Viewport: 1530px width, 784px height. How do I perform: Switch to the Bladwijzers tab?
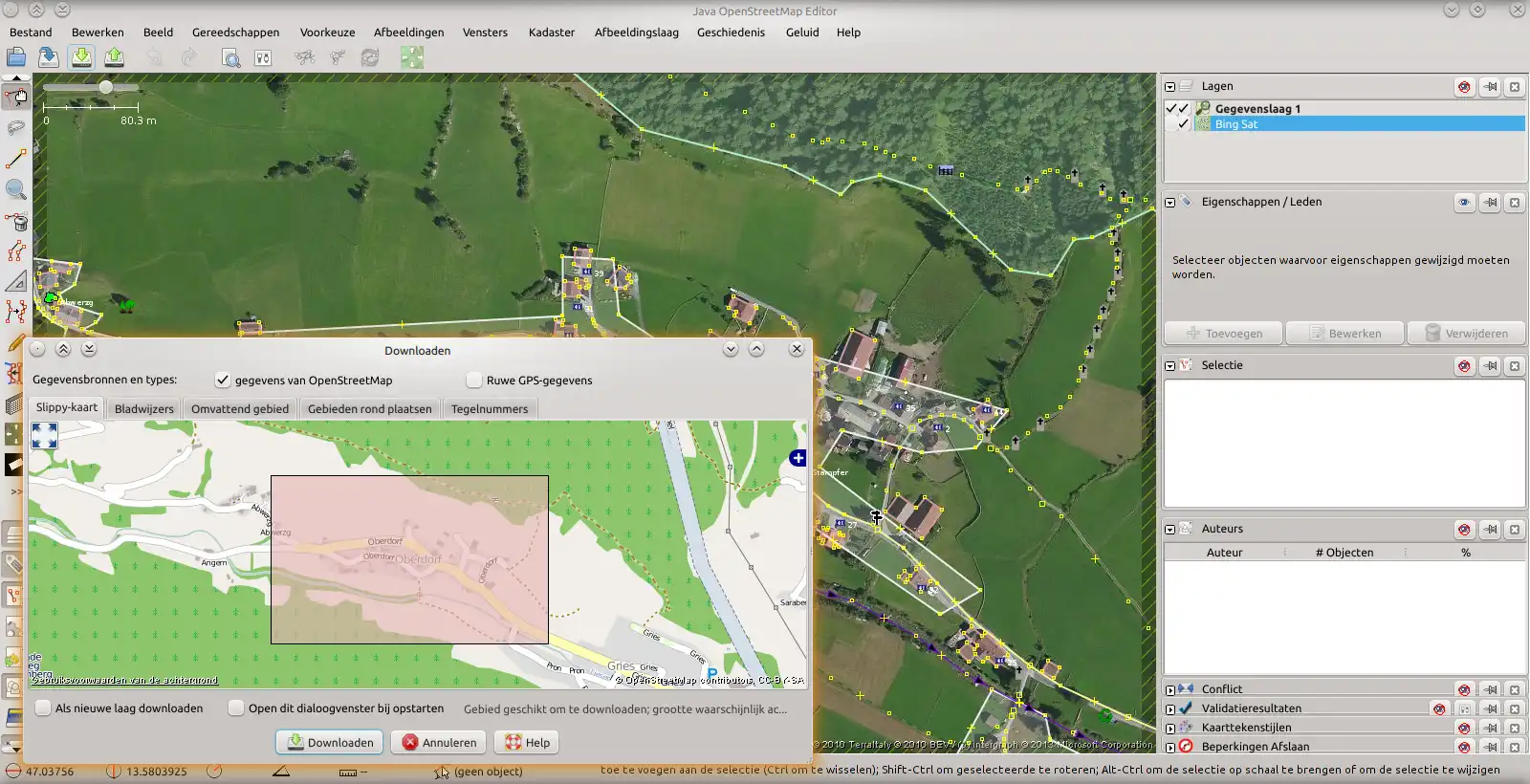144,409
